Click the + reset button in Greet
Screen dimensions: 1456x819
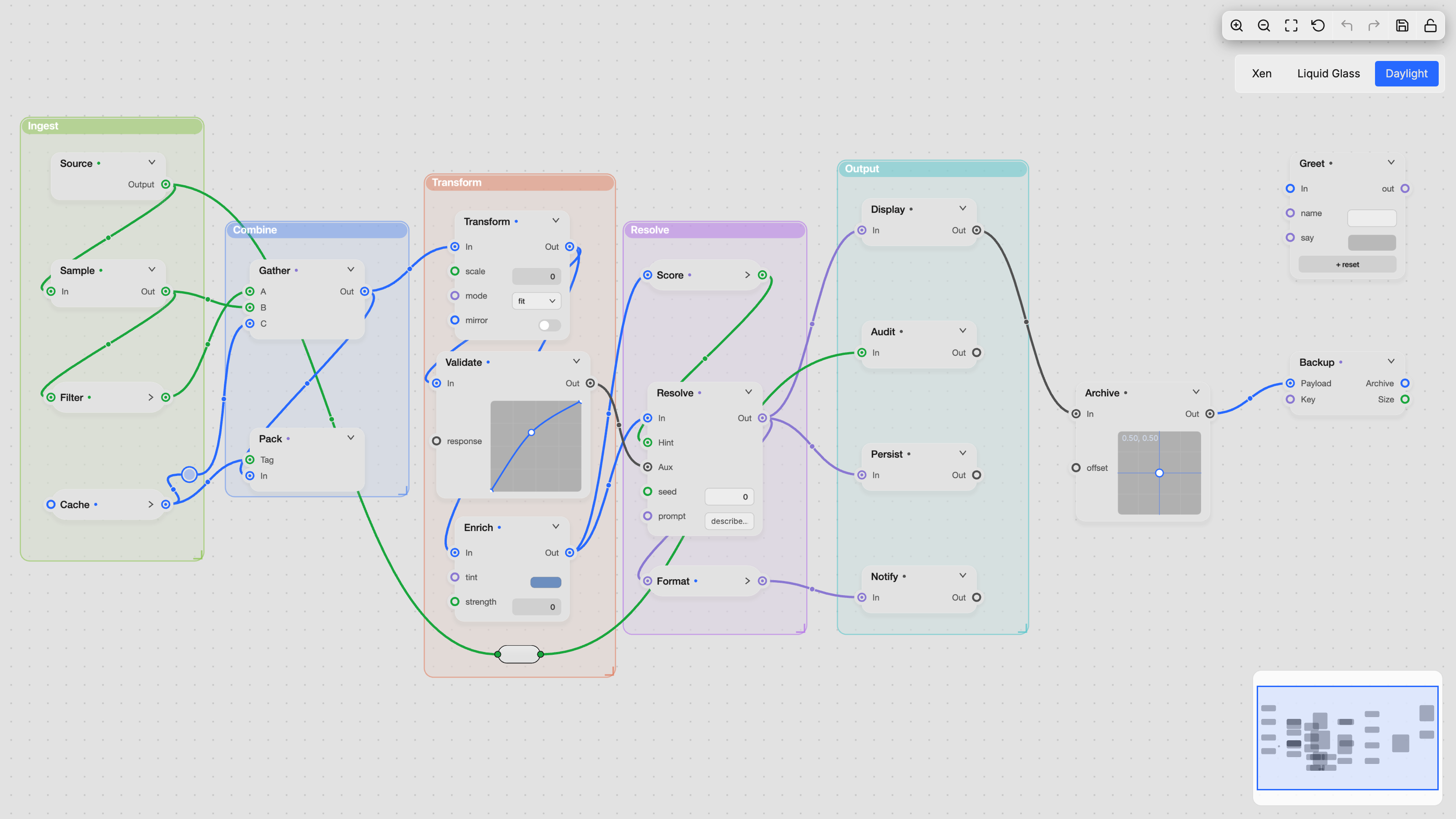click(1347, 264)
